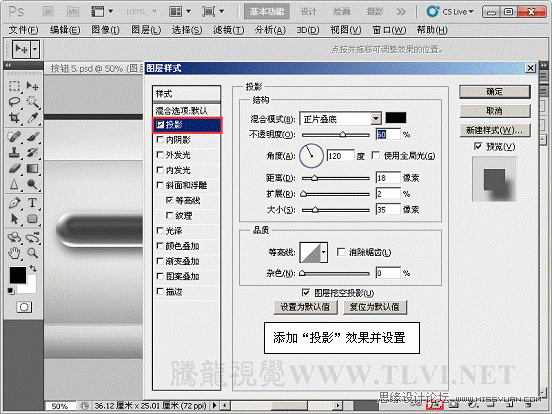The image size is (552, 414).
Task: Select the Path Selection tool
Action: (x=14, y=219)
